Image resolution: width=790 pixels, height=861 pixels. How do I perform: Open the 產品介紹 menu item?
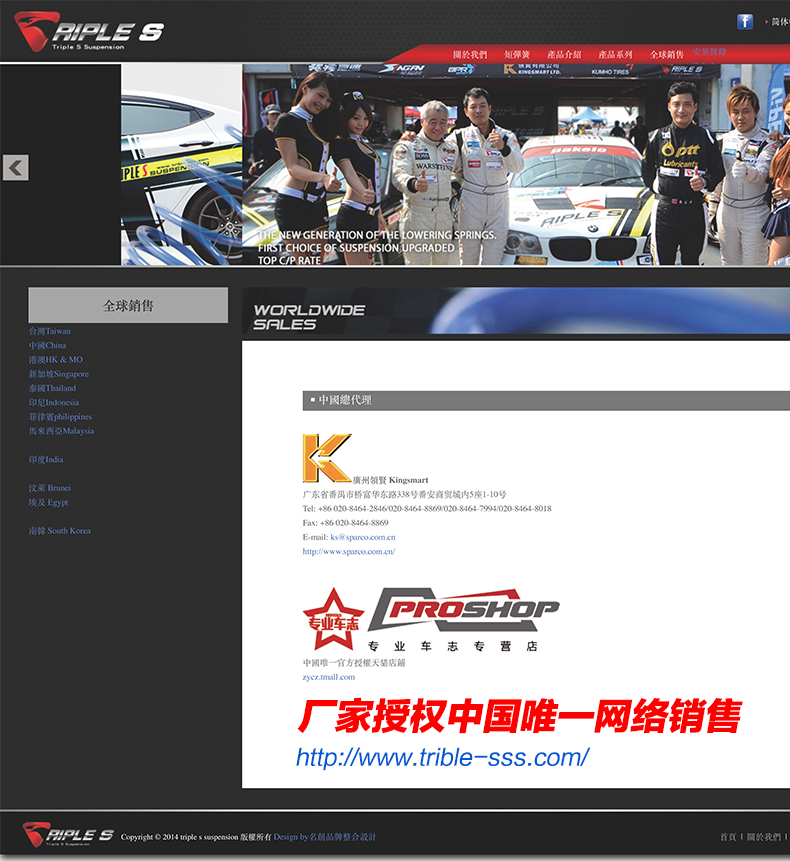coord(564,54)
